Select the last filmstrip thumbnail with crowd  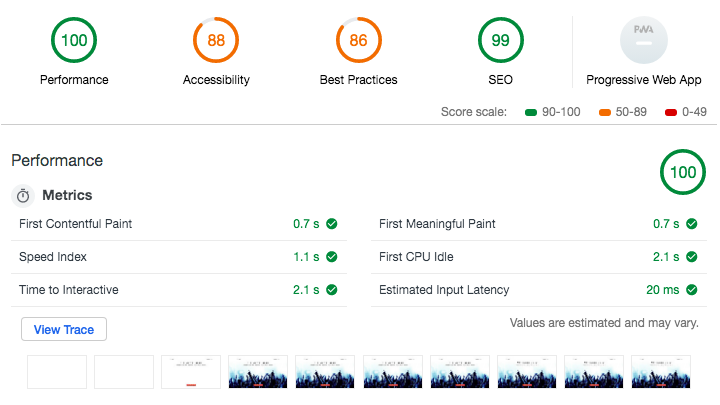pyautogui.click(x=661, y=372)
